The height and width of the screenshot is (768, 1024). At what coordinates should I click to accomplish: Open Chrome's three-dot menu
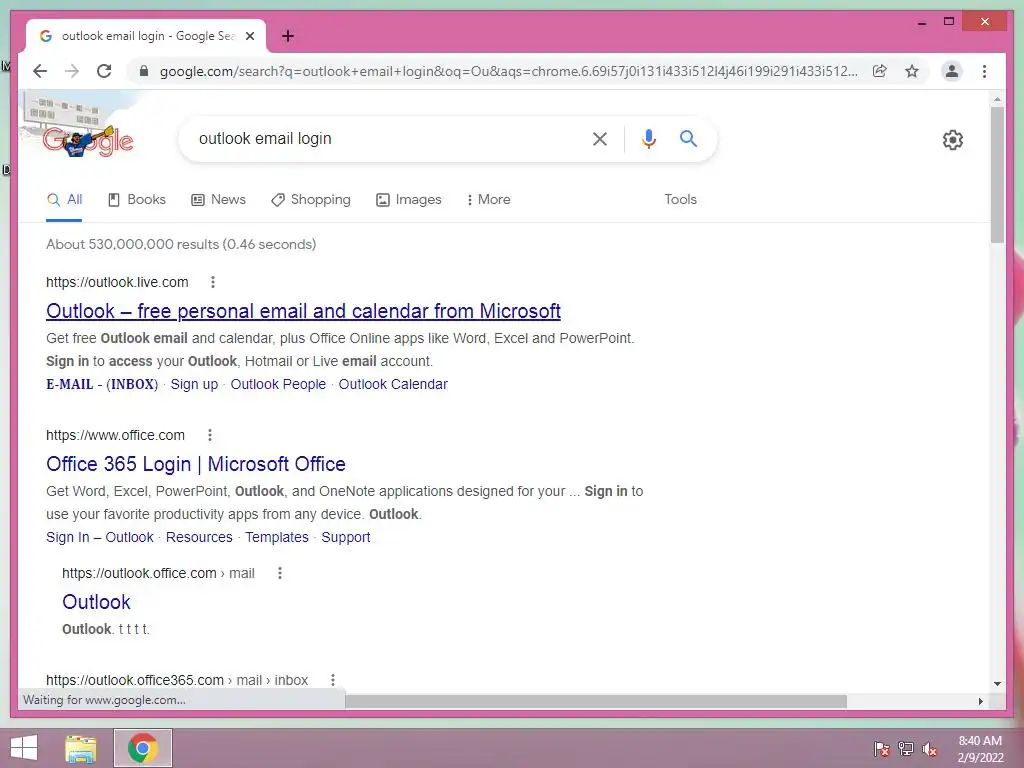(984, 71)
